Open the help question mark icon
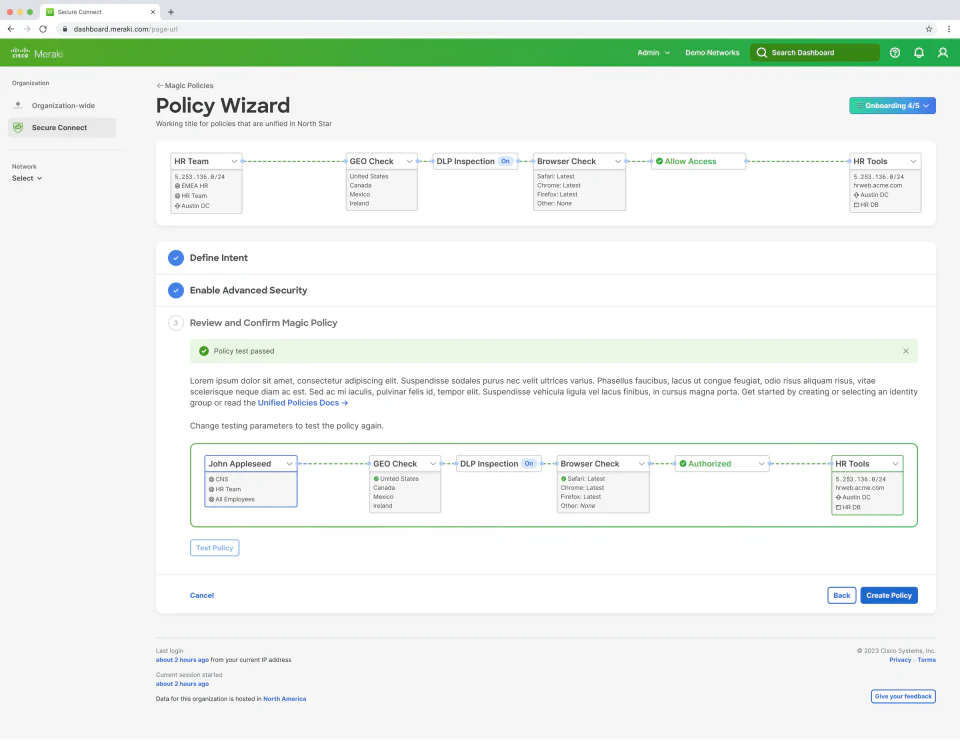The height and width of the screenshot is (754, 960). [x=894, y=53]
